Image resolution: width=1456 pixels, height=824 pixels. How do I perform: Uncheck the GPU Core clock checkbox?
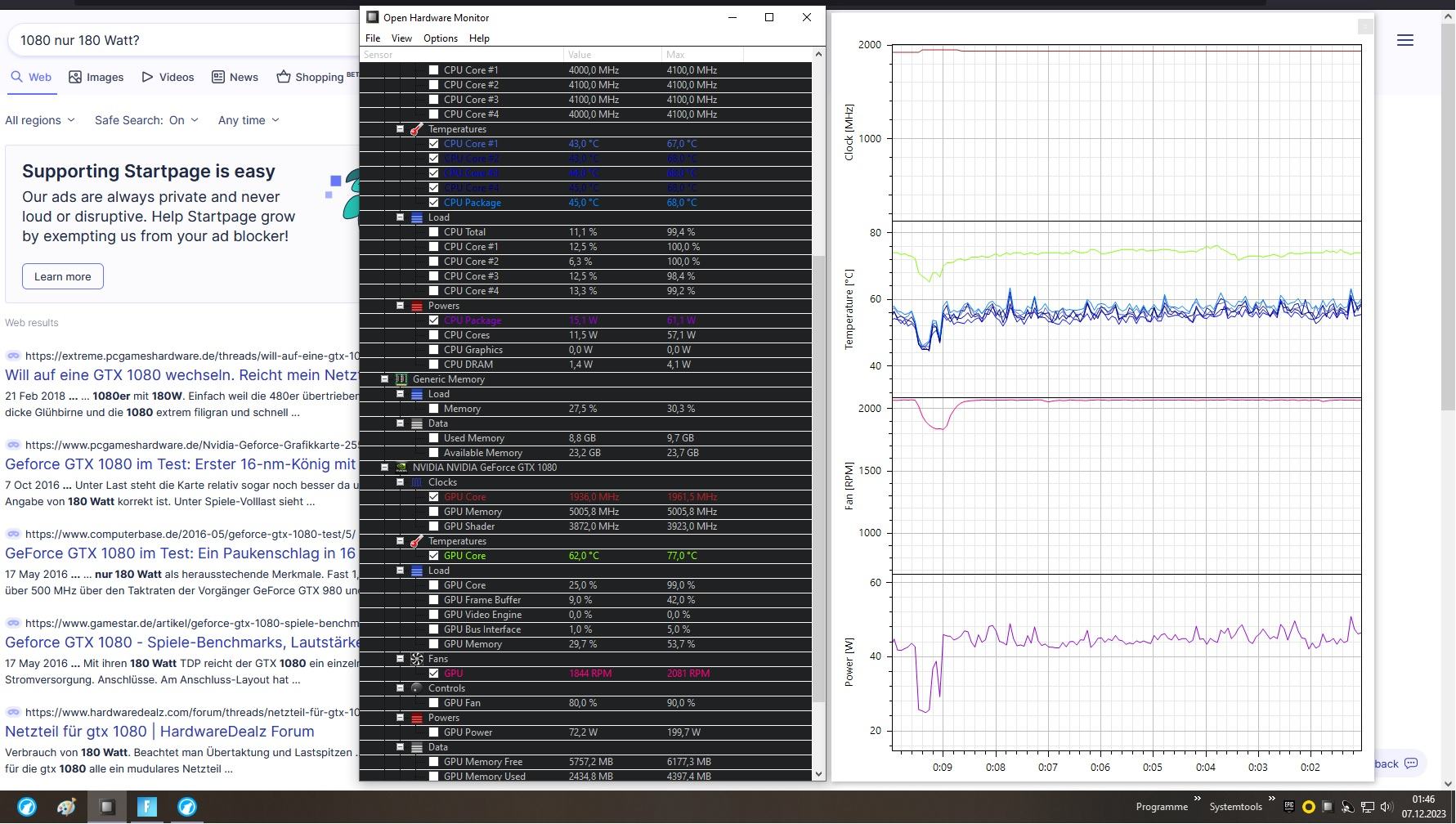[434, 497]
